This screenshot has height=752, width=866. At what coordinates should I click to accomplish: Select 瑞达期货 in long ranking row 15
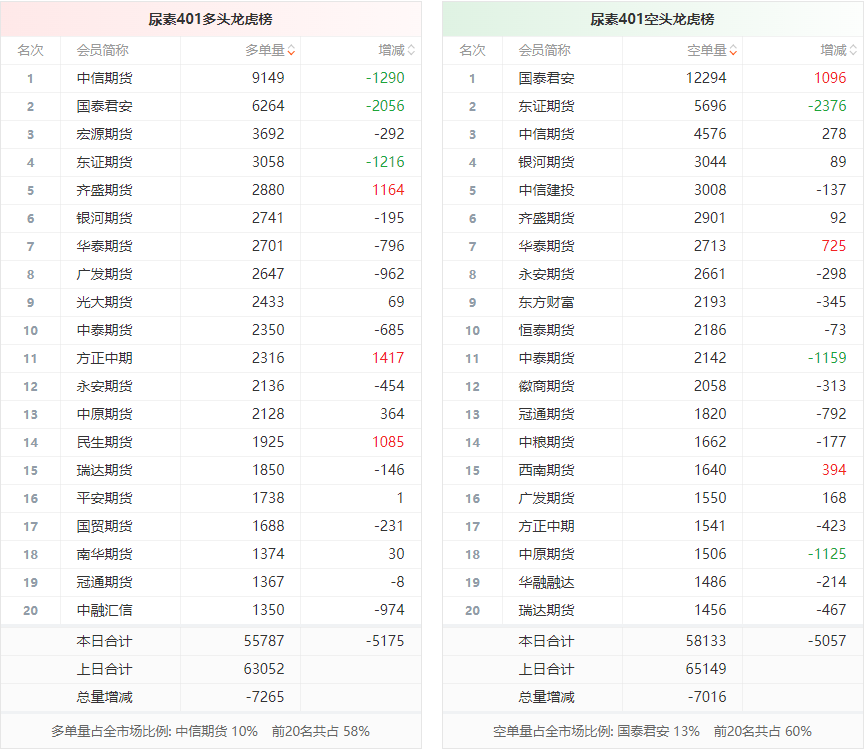pyautogui.click(x=104, y=470)
